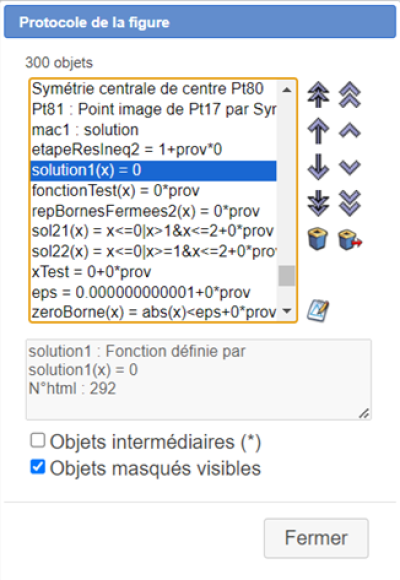This screenshot has width=400, height=580.
Task: Click the Fermer button
Action: coord(316,538)
